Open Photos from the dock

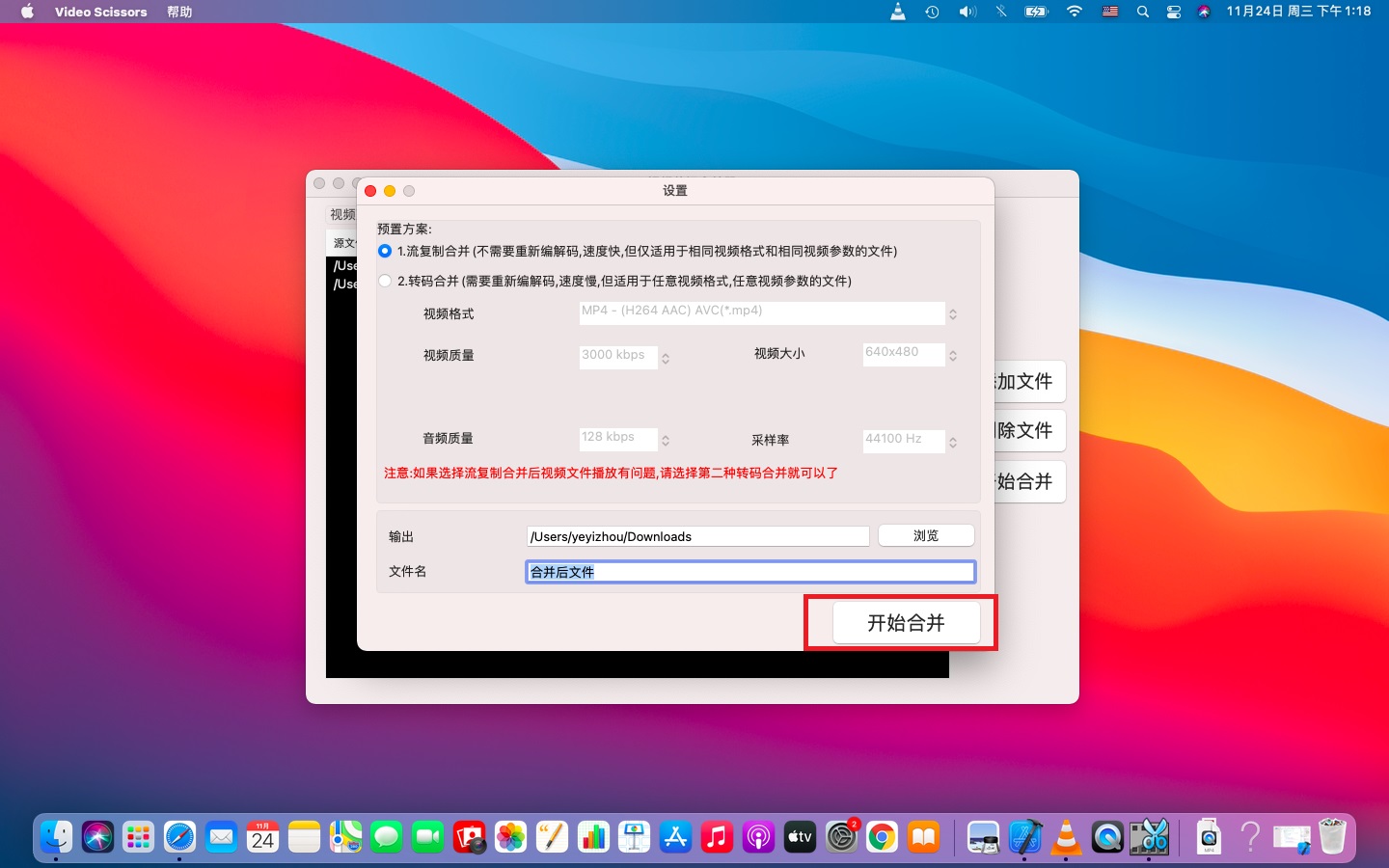point(511,837)
